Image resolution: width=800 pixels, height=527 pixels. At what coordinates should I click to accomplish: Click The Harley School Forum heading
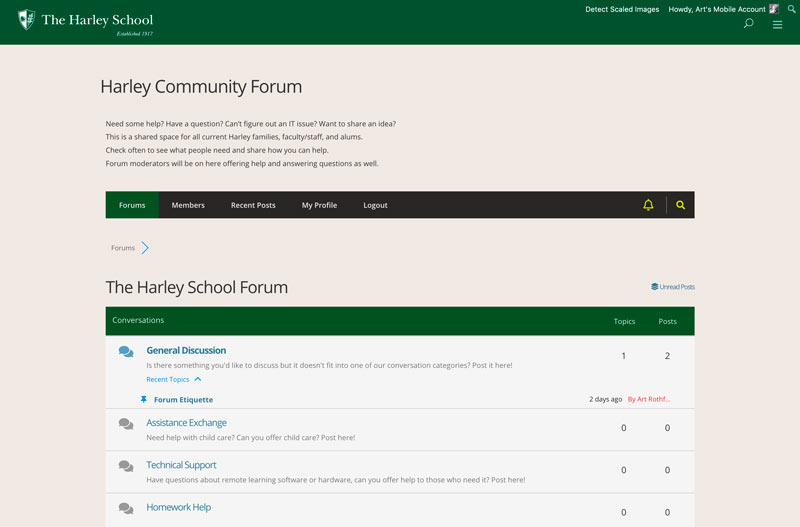[x=196, y=287]
